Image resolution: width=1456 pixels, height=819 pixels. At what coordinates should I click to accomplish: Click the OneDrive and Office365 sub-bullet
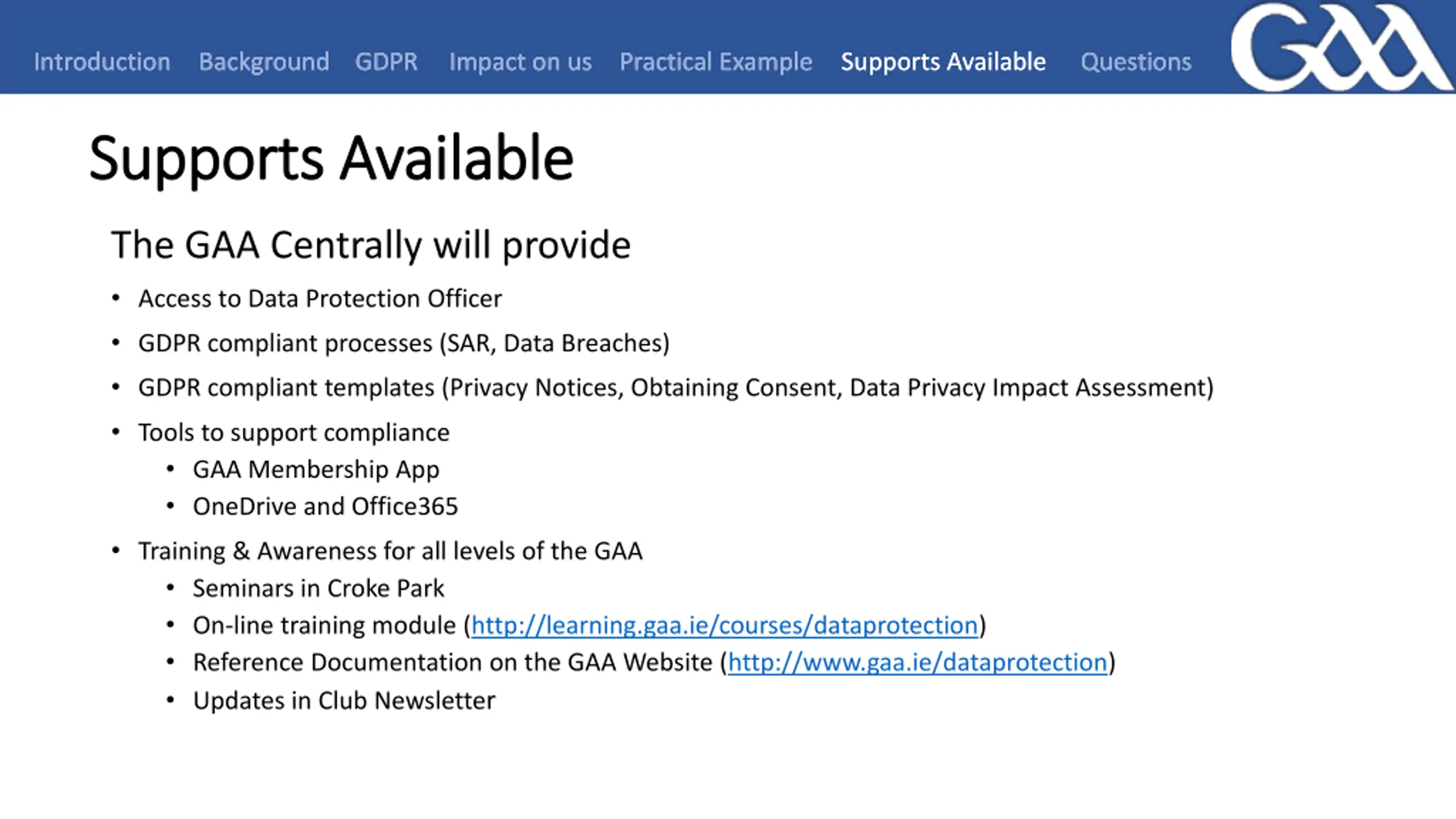click(325, 506)
